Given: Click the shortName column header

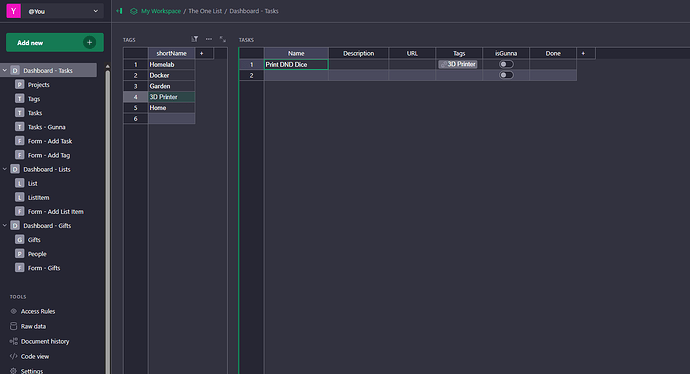Looking at the screenshot, I should point(172,53).
